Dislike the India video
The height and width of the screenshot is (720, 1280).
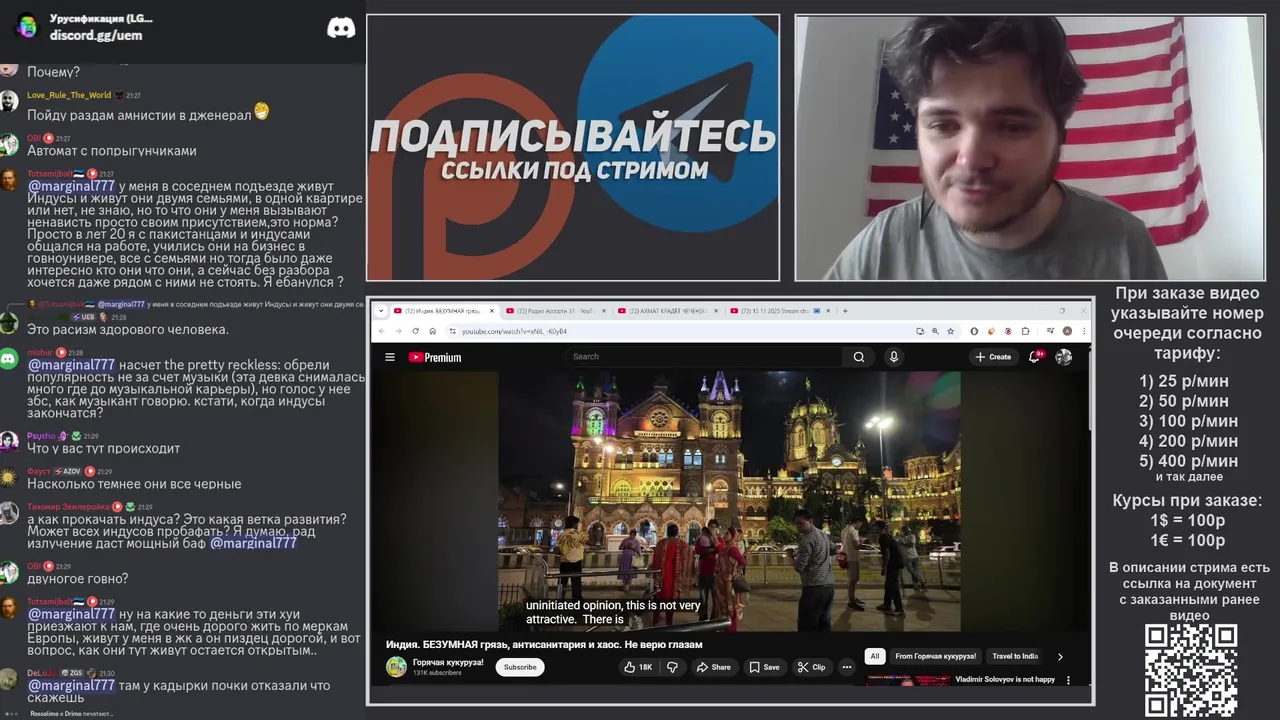tap(673, 667)
